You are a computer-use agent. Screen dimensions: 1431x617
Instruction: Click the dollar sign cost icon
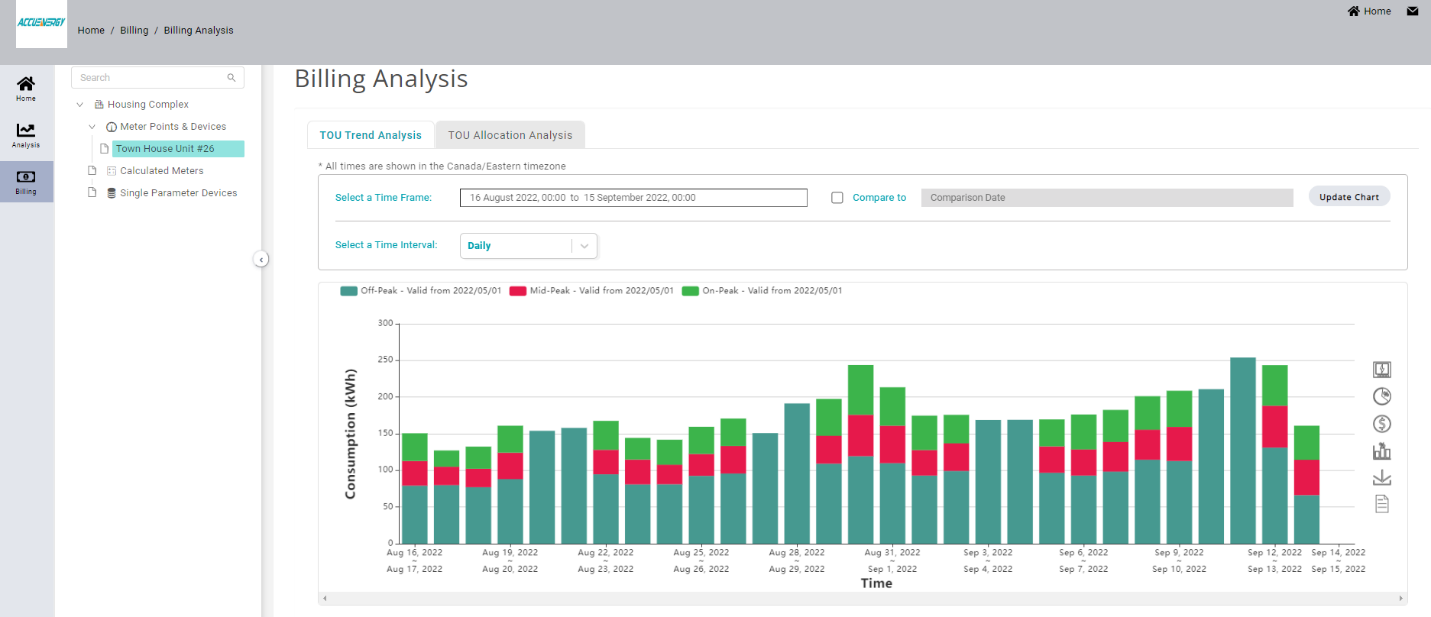1382,424
